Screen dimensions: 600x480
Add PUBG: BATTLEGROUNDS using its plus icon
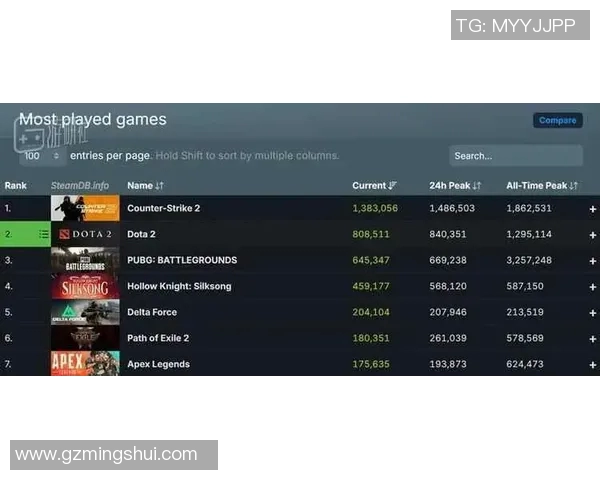[592, 261]
